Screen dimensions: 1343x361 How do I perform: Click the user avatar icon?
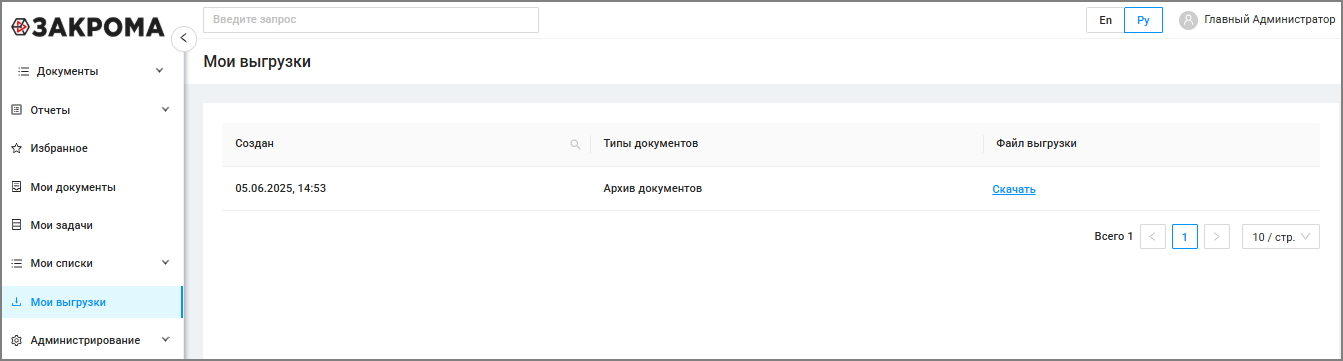click(1189, 20)
